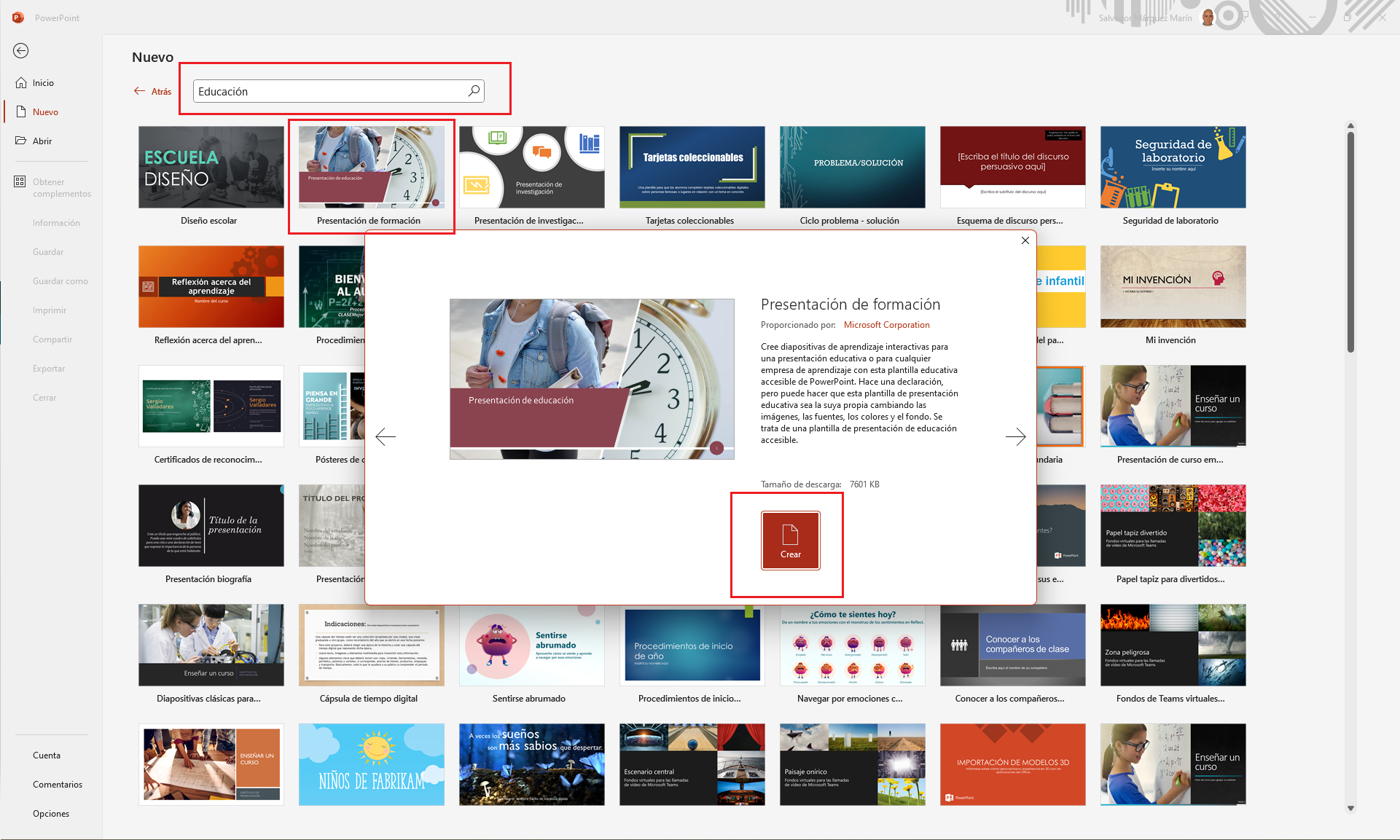Open Cuenta settings

coord(47,755)
